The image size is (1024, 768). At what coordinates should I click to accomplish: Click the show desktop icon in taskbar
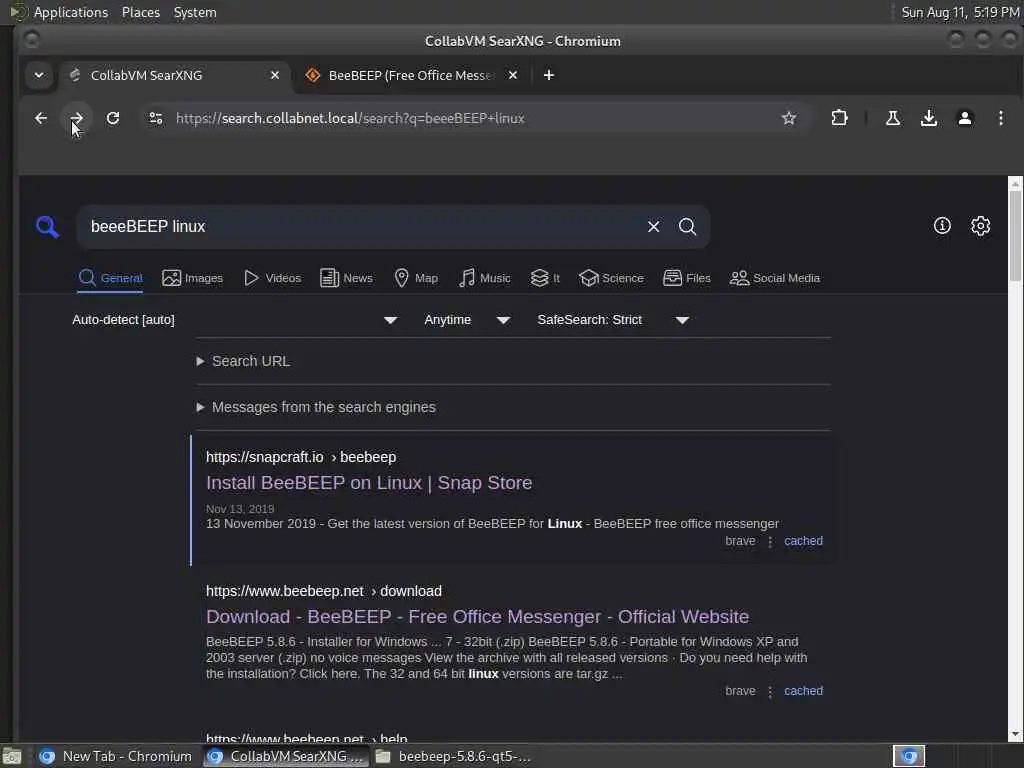[12, 756]
